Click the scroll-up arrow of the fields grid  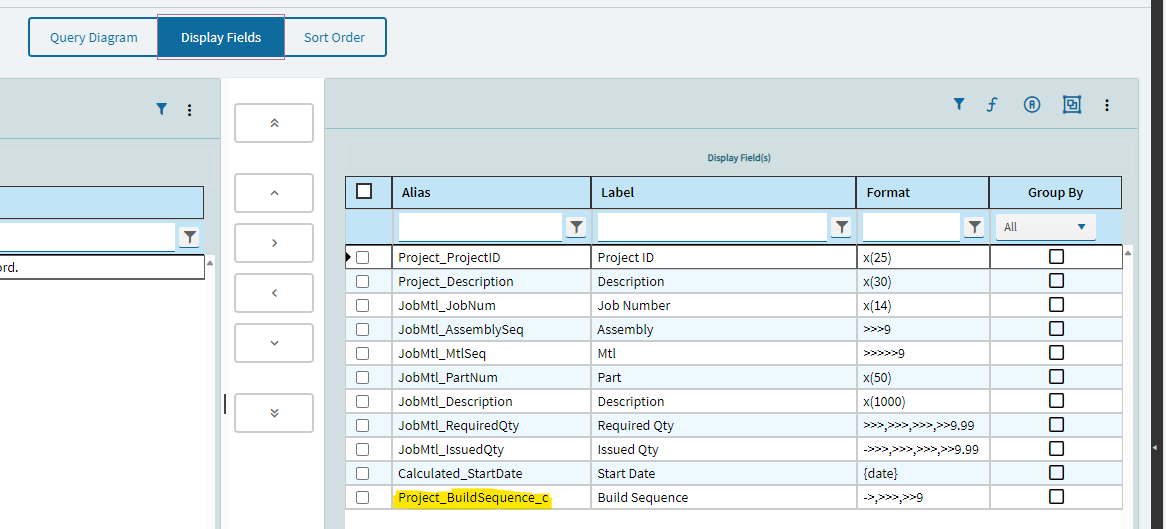pos(1130,254)
